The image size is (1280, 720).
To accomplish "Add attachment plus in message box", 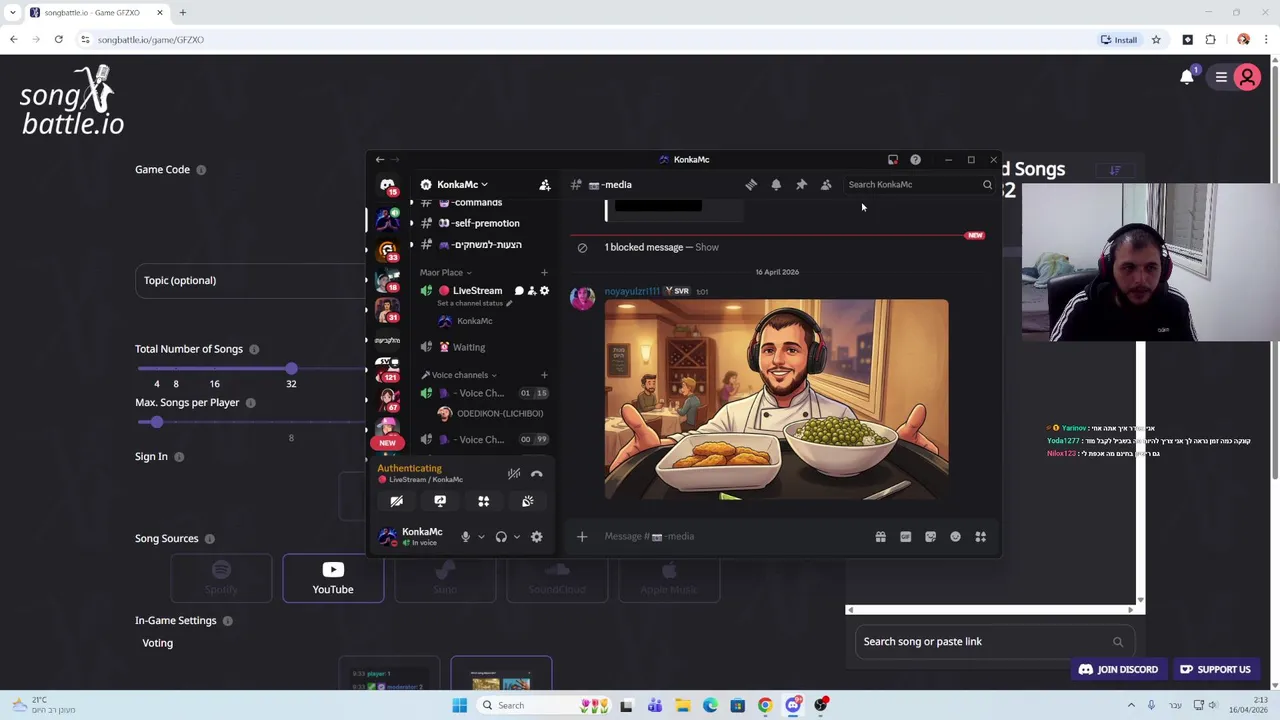I will pos(582,537).
